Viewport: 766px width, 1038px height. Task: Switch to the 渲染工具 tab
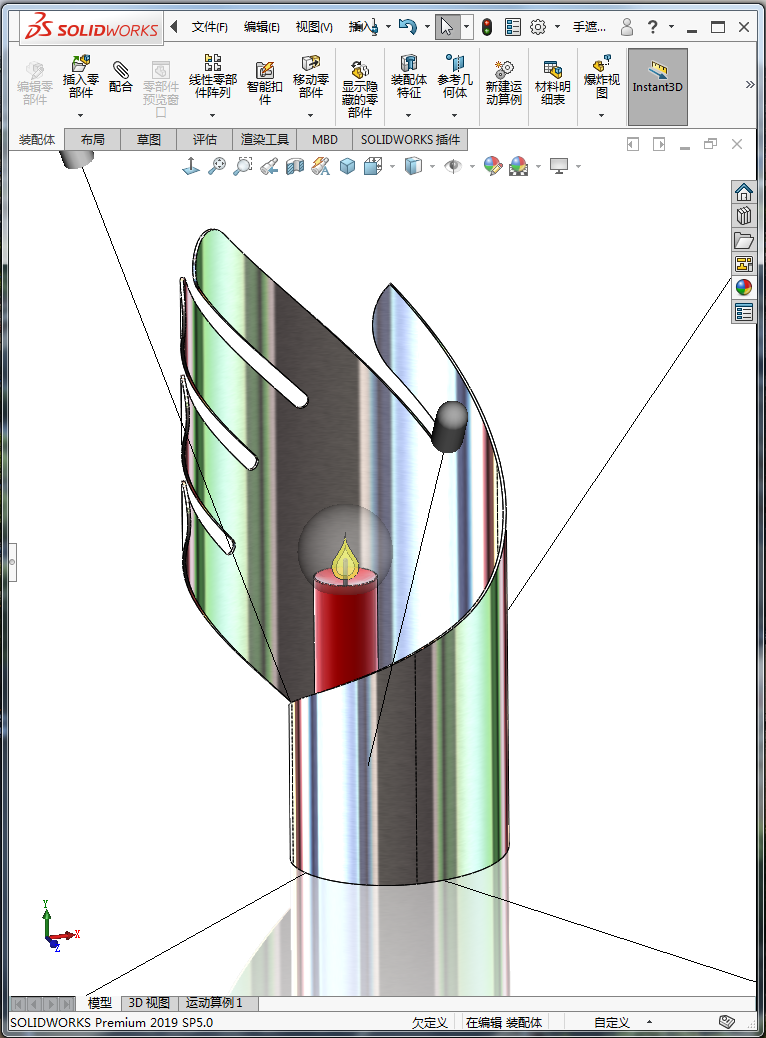point(264,140)
